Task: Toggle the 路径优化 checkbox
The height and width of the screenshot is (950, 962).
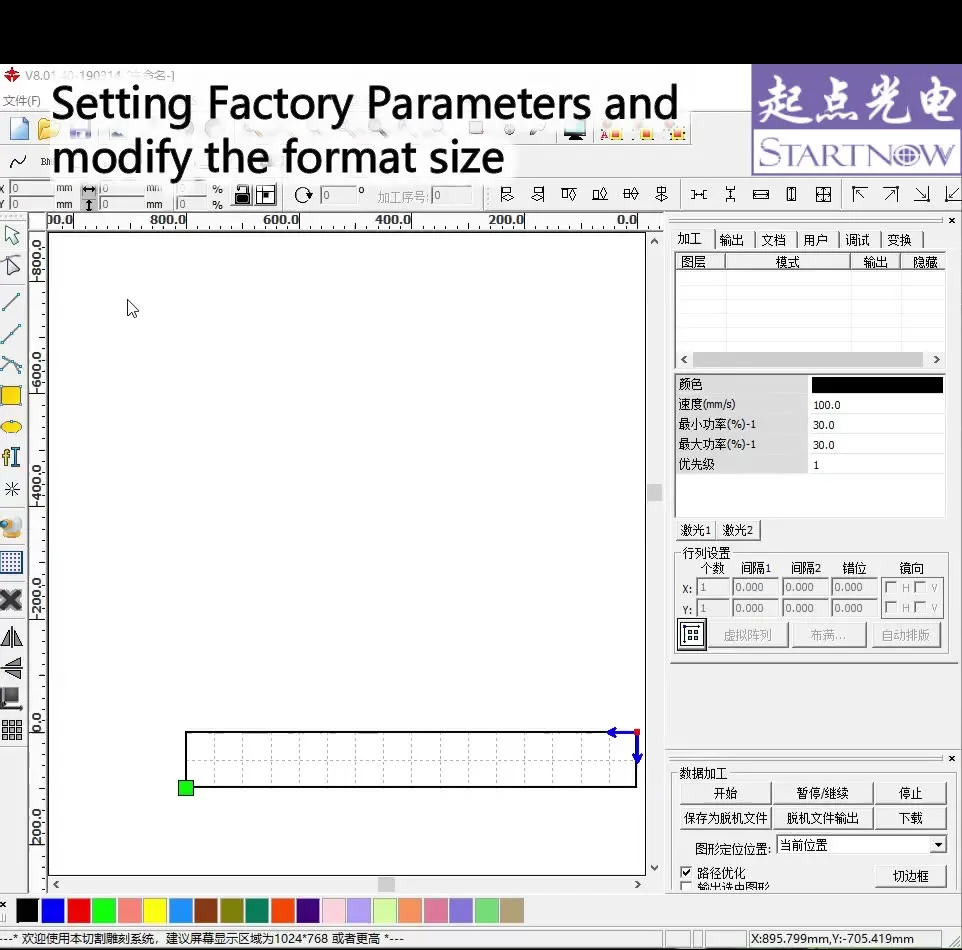Action: (686, 872)
